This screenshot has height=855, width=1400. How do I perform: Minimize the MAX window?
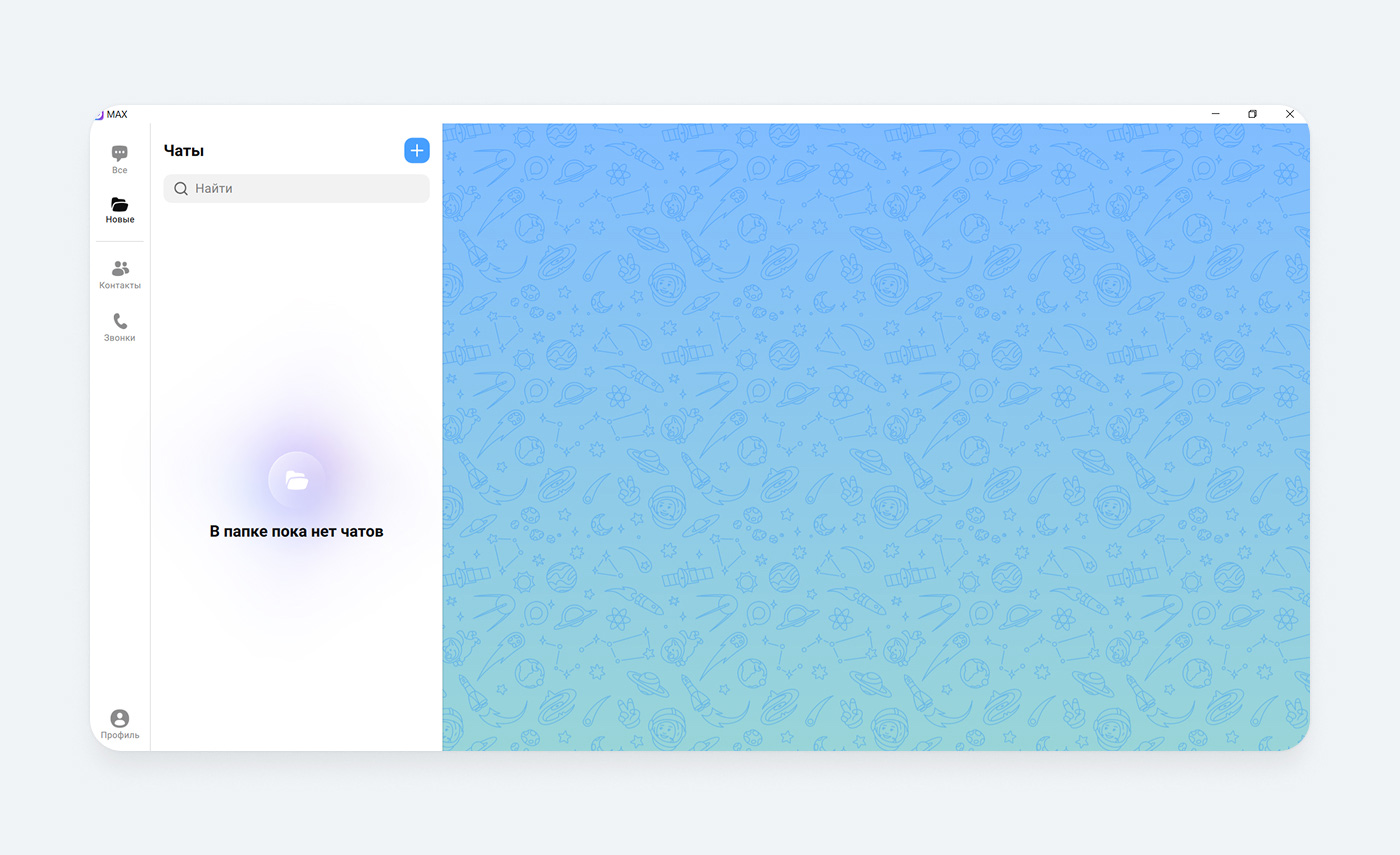(1216, 114)
